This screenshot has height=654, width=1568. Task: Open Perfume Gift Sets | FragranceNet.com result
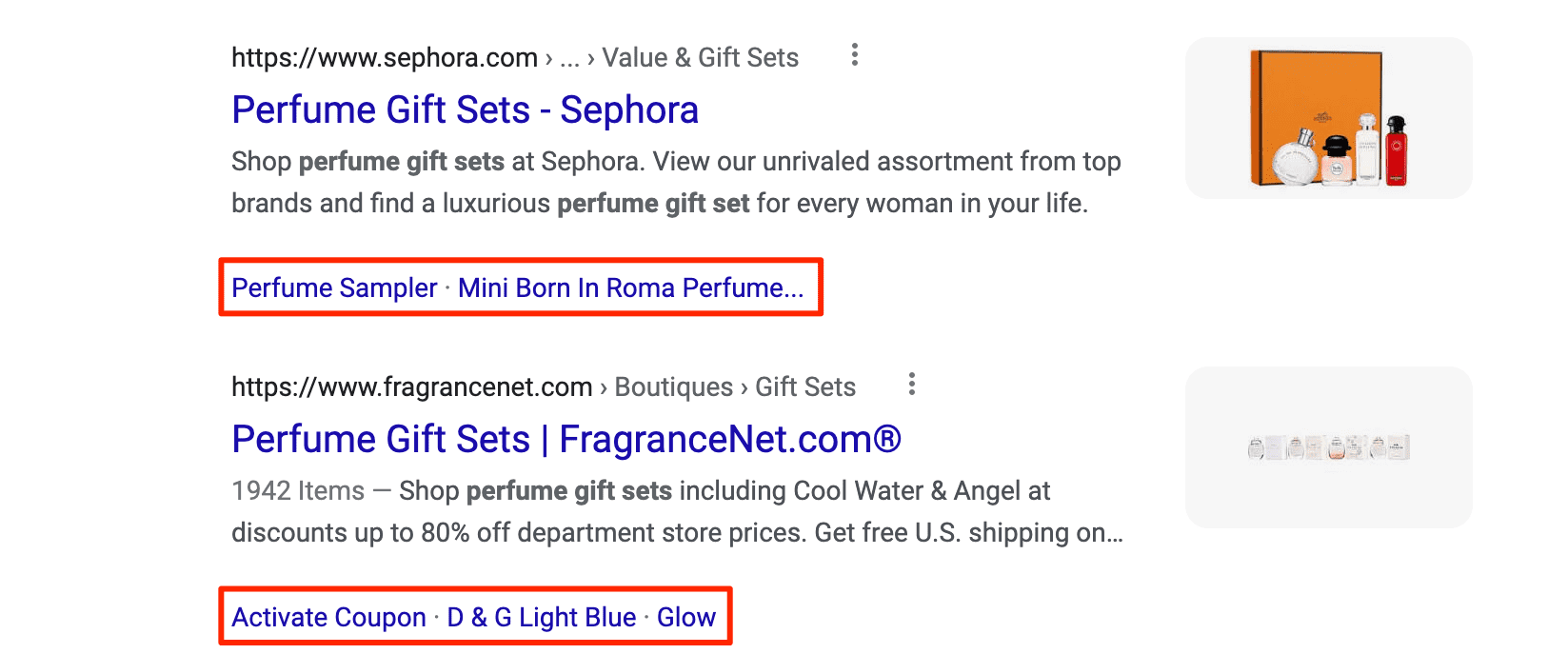tap(566, 440)
